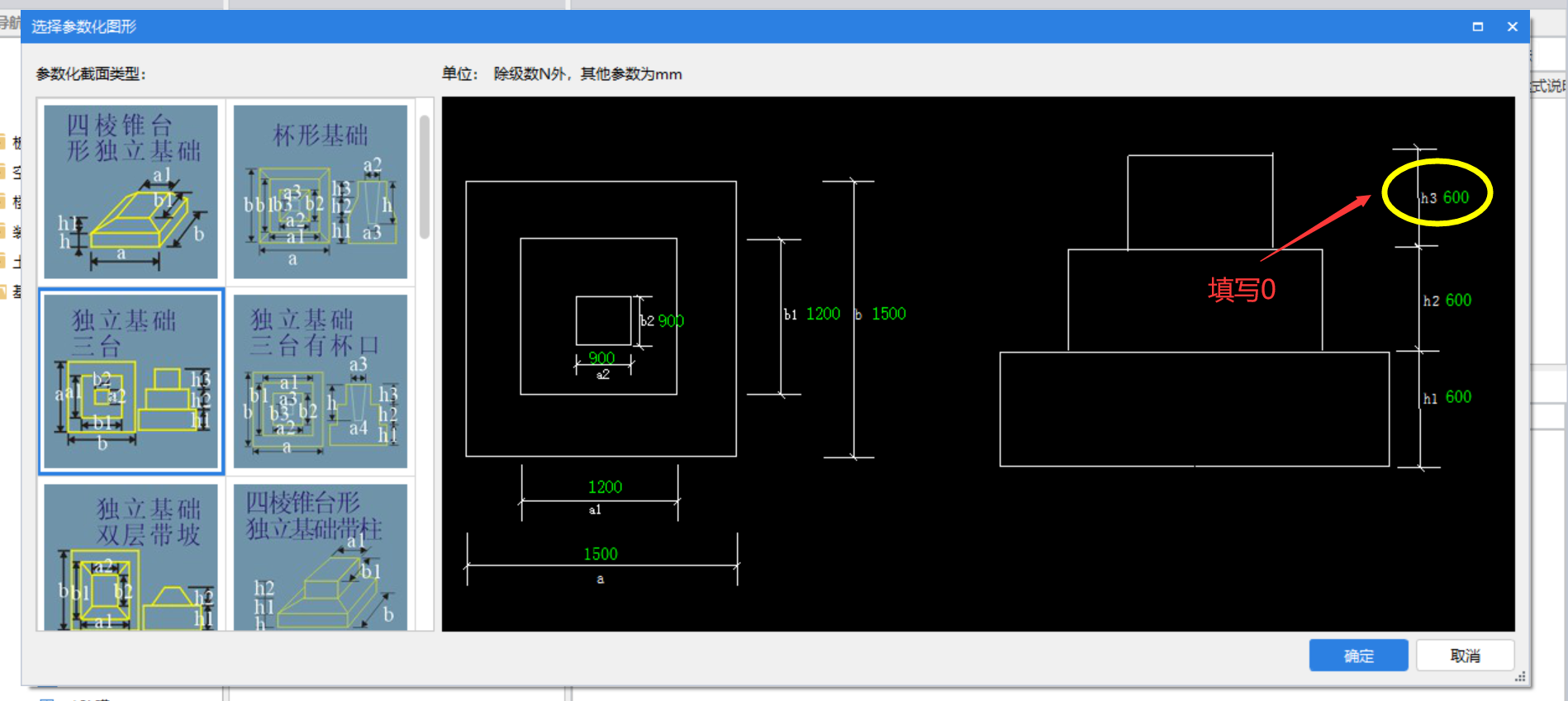Click the b1 value 1200
The image size is (1568, 701).
823,314
